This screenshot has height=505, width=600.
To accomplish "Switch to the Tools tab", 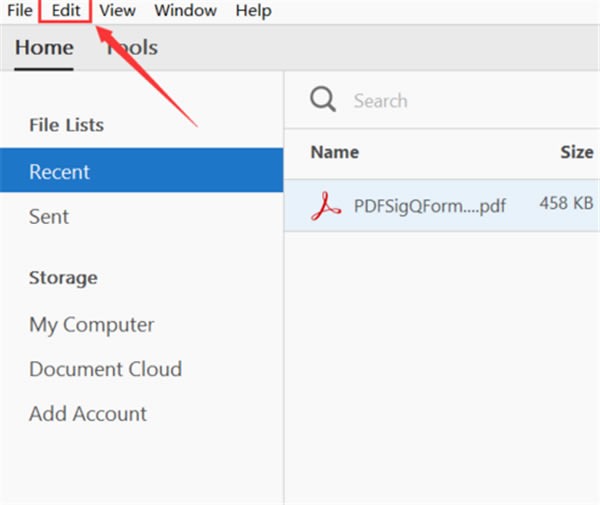I will pyautogui.click(x=132, y=48).
